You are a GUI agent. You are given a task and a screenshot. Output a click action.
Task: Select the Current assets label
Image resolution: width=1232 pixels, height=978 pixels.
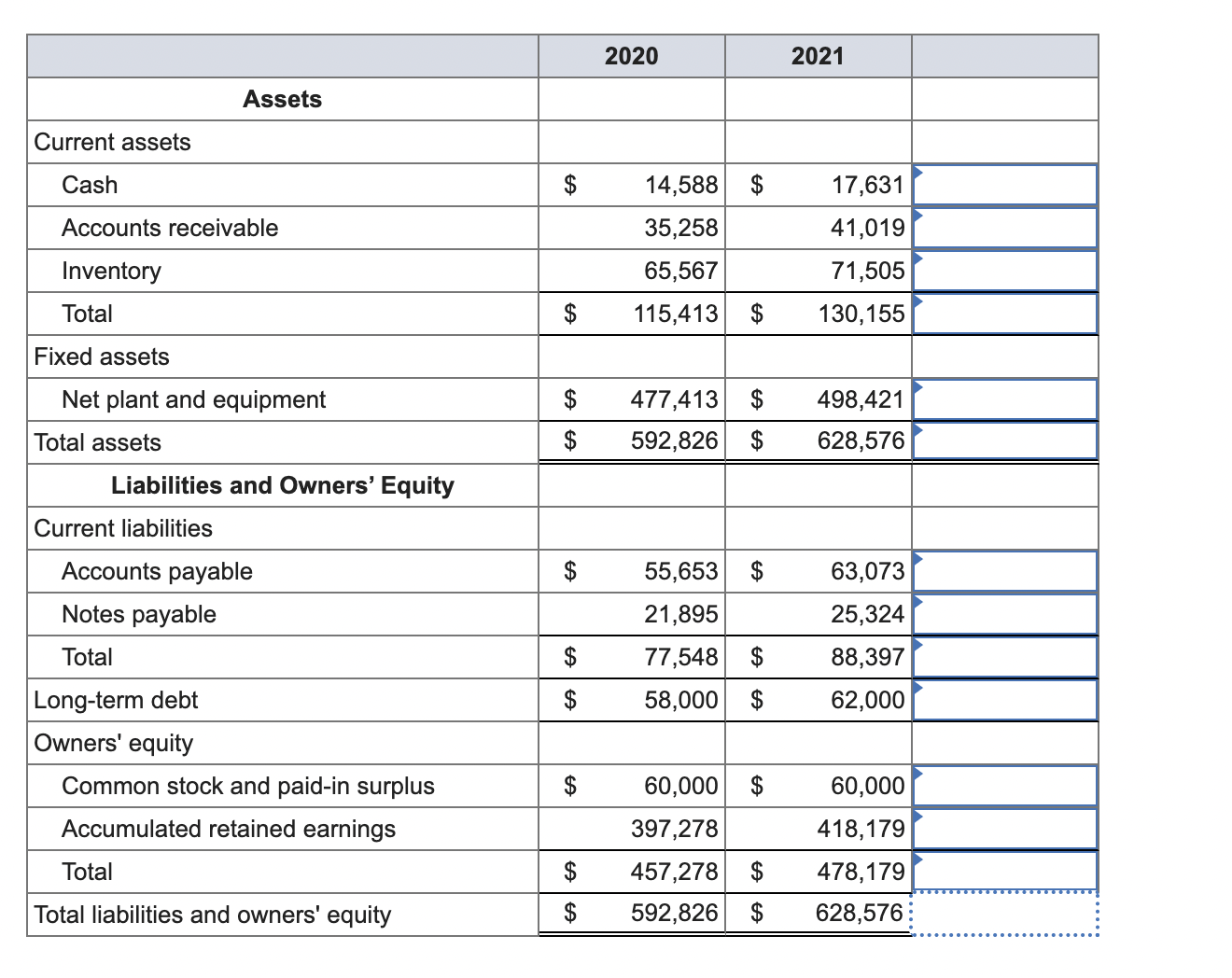tap(112, 142)
